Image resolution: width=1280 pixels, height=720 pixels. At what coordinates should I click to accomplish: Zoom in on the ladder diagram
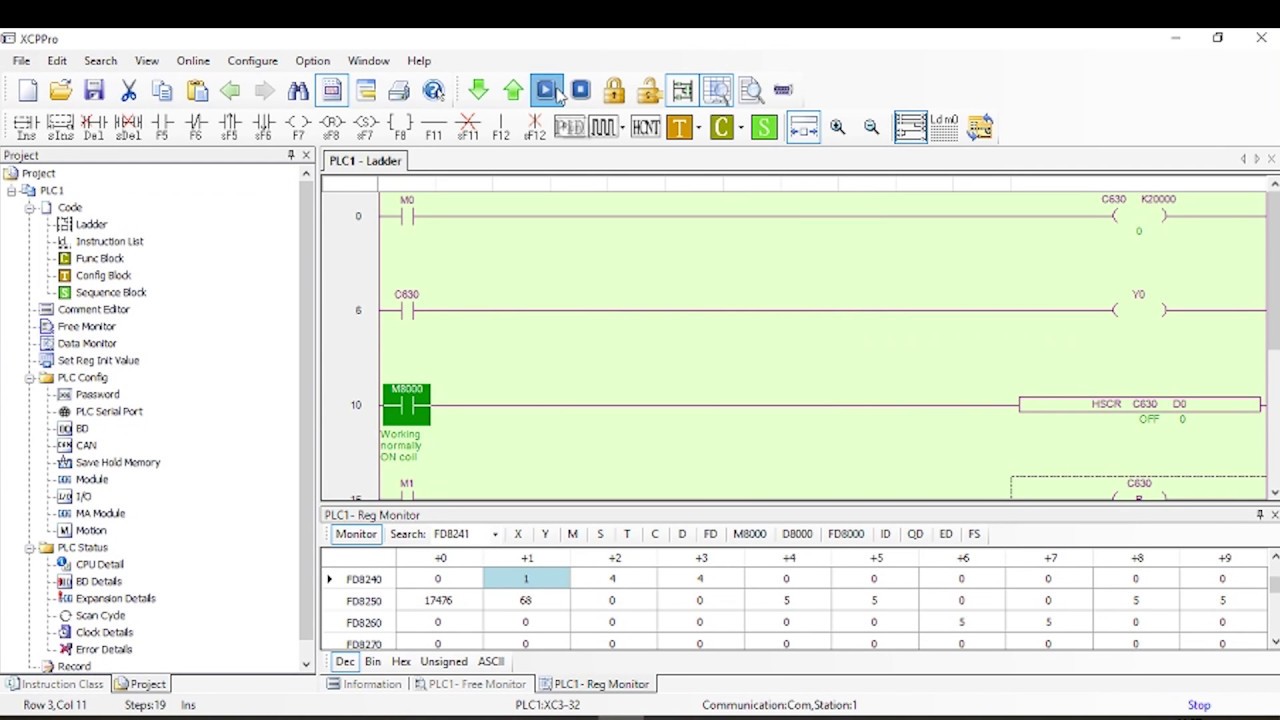pyautogui.click(x=838, y=127)
